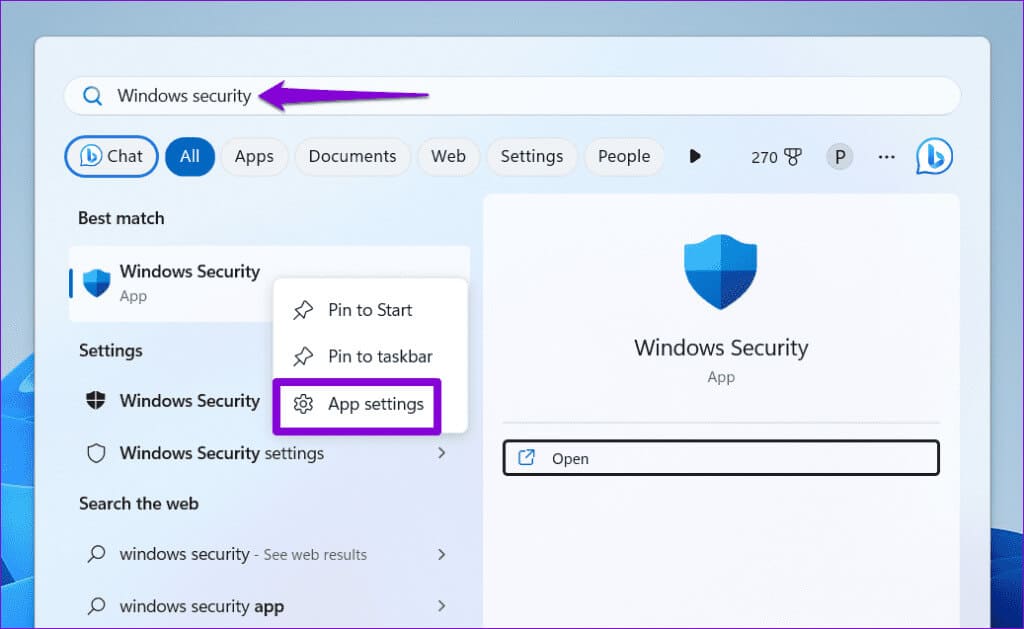Expand chevron for windows security app suggestion

(x=441, y=606)
